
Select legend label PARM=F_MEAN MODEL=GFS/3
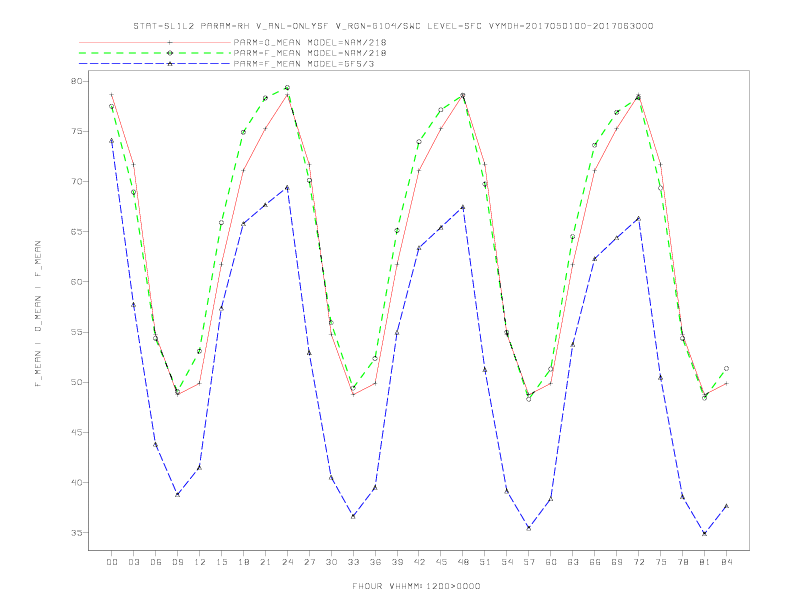click(304, 64)
